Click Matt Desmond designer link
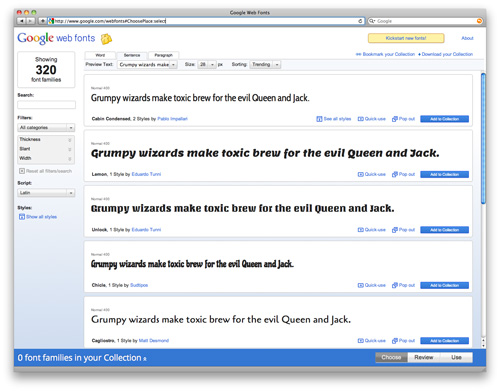Viewport: 500px width, 391px height. click(x=154, y=340)
